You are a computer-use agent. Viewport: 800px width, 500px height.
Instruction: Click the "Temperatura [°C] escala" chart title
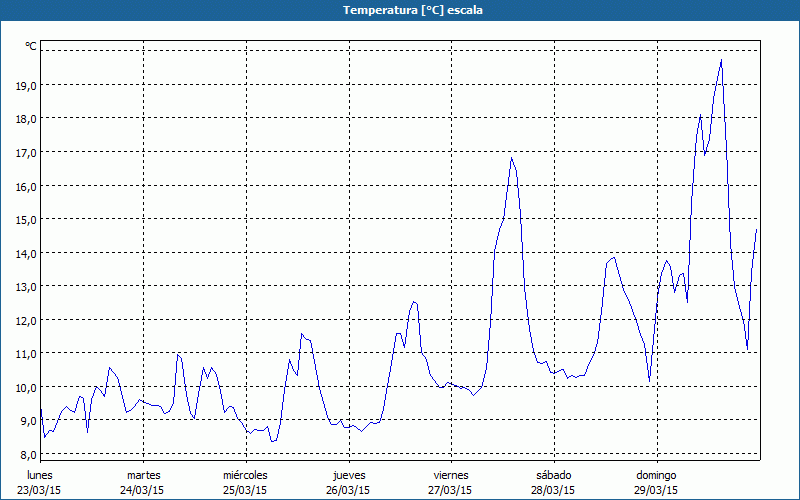tap(400, 10)
